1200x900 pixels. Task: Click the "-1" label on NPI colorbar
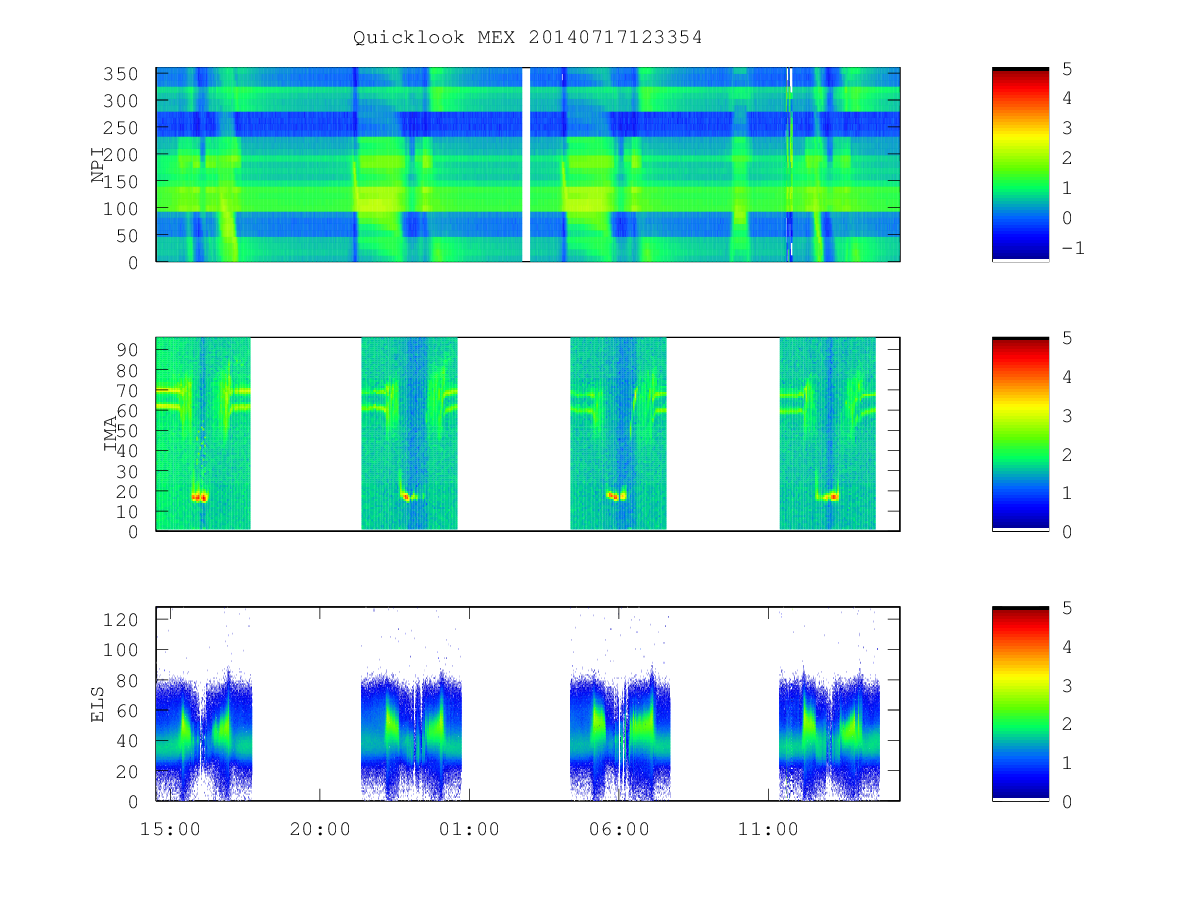click(x=1071, y=248)
